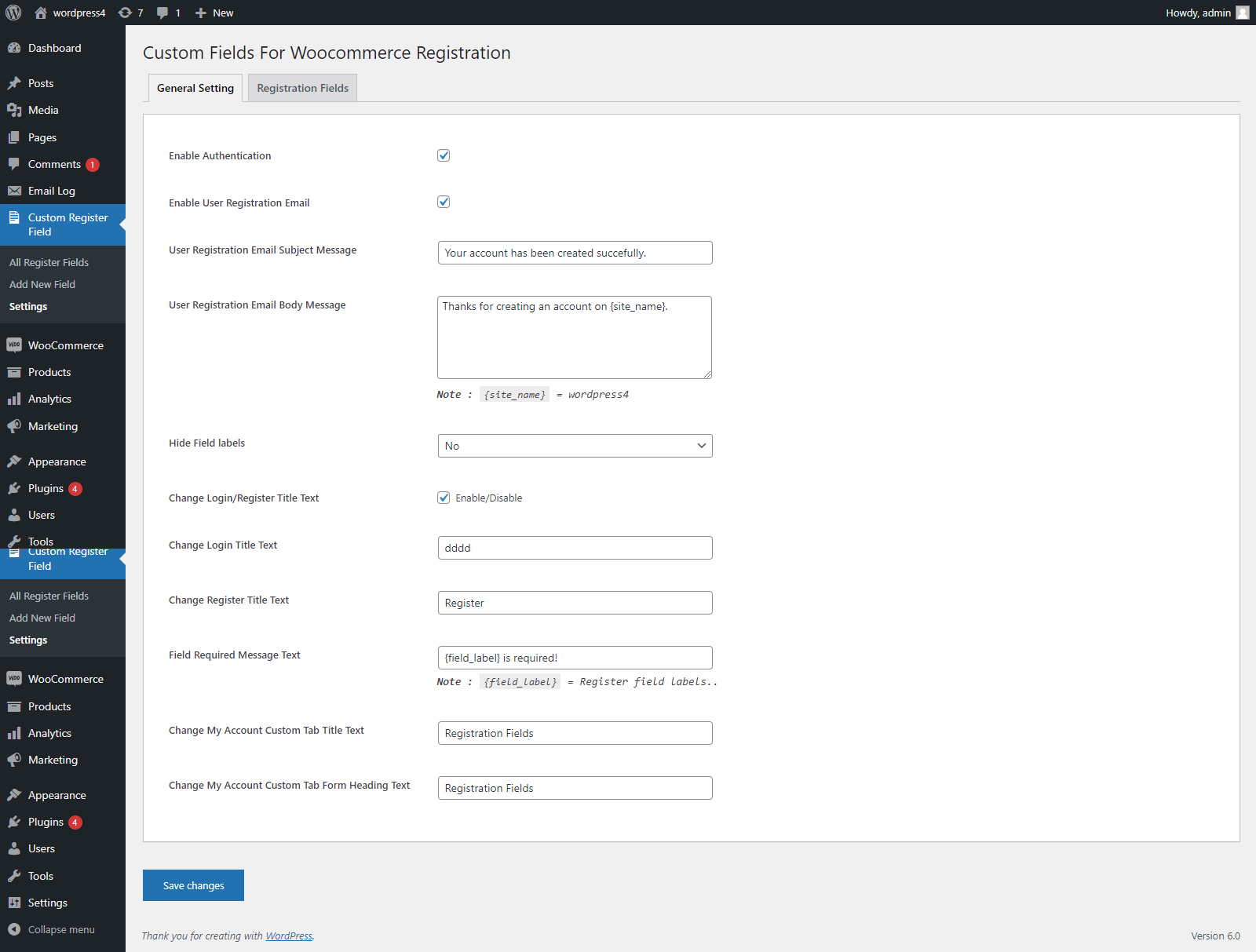Open the WordPress logo in admin bar
This screenshot has width=1256, height=952.
point(13,13)
